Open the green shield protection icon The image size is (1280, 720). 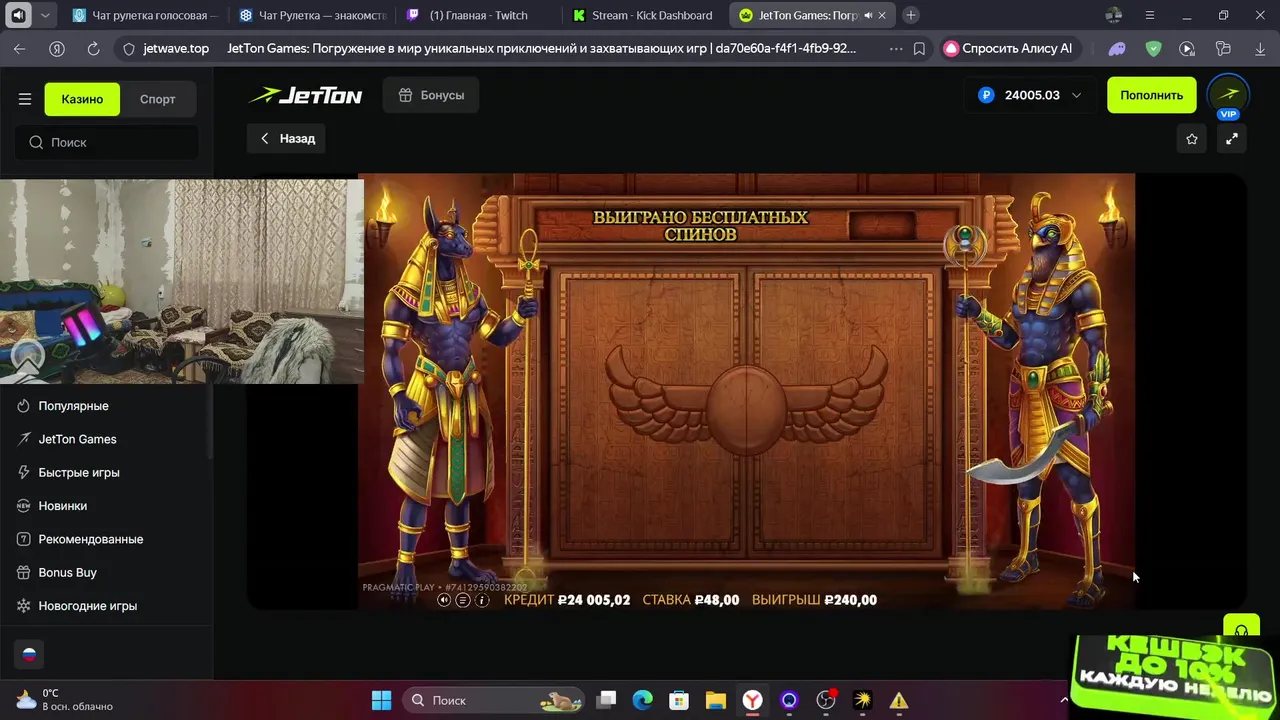coord(1153,48)
